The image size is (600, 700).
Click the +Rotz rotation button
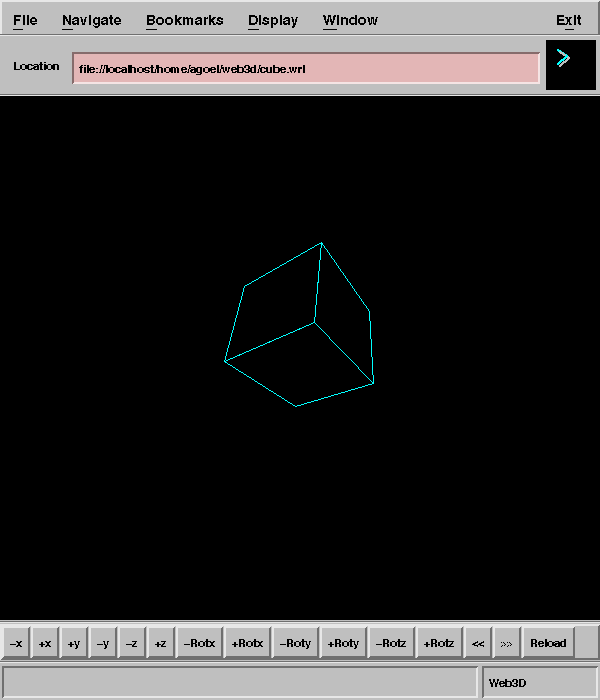coord(440,643)
